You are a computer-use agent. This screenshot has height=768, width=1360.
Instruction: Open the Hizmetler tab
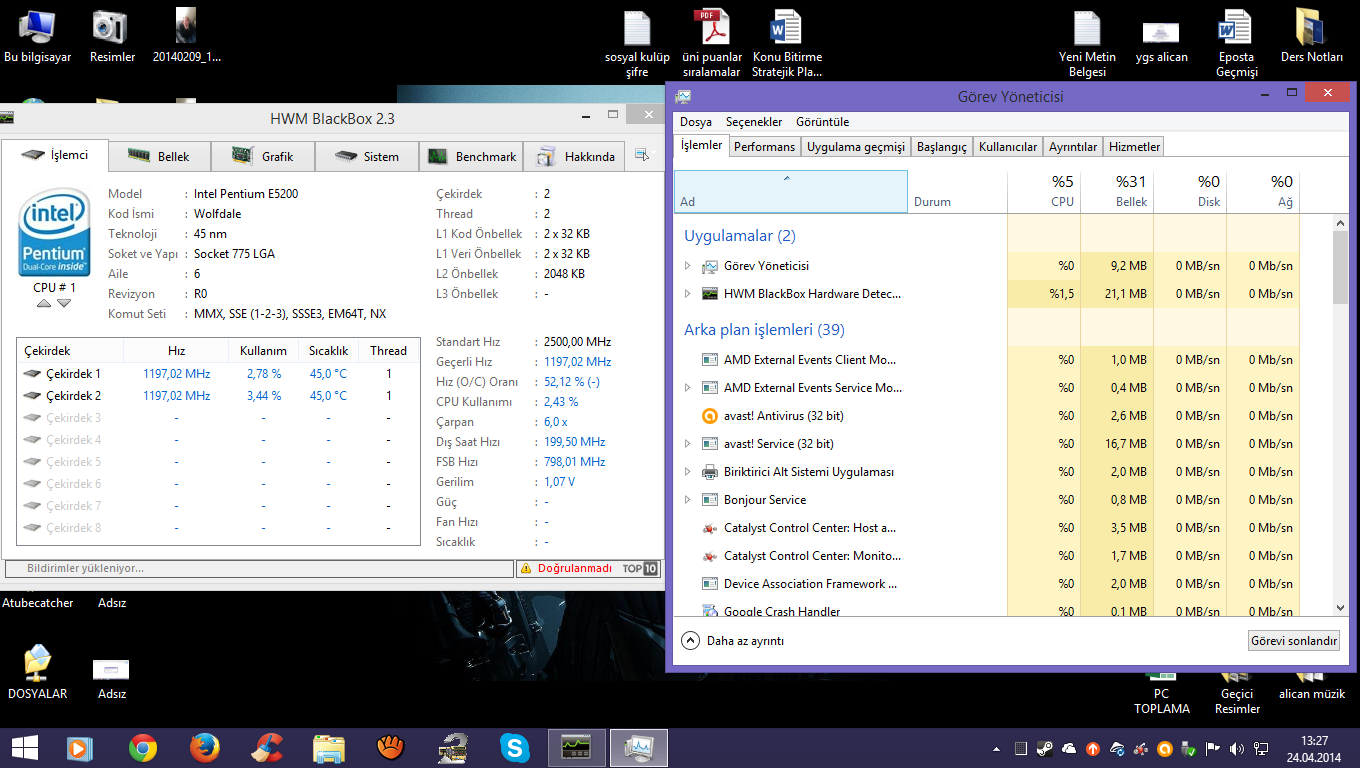point(1134,147)
